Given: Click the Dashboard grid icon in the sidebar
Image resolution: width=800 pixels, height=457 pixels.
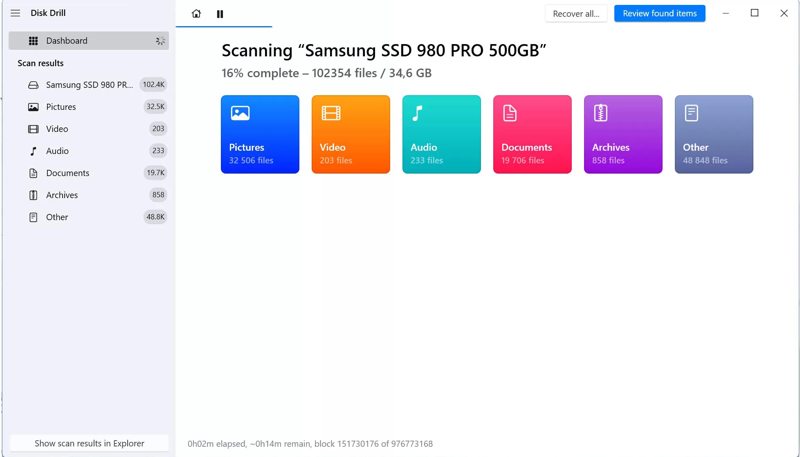Looking at the screenshot, I should 33,41.
